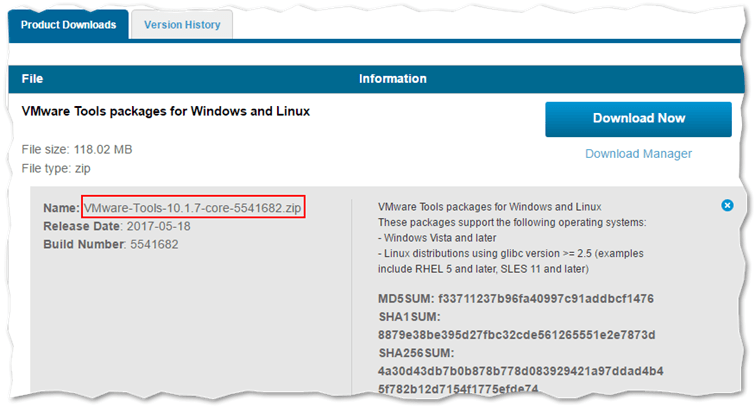Click the VMware Tools packages for Windows and Linux heading
The image size is (756, 408).
point(166,111)
